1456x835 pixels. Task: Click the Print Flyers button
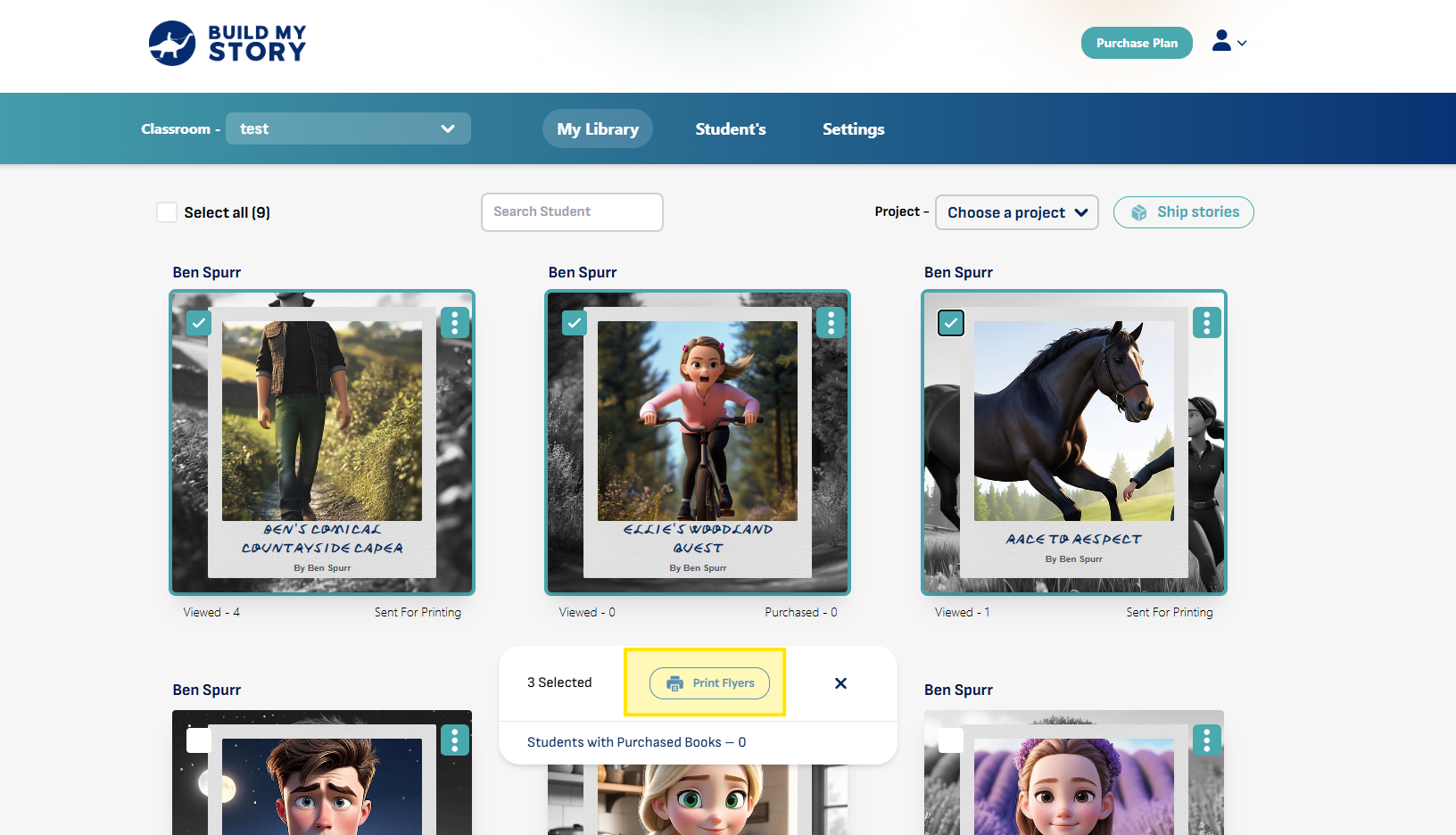(709, 683)
